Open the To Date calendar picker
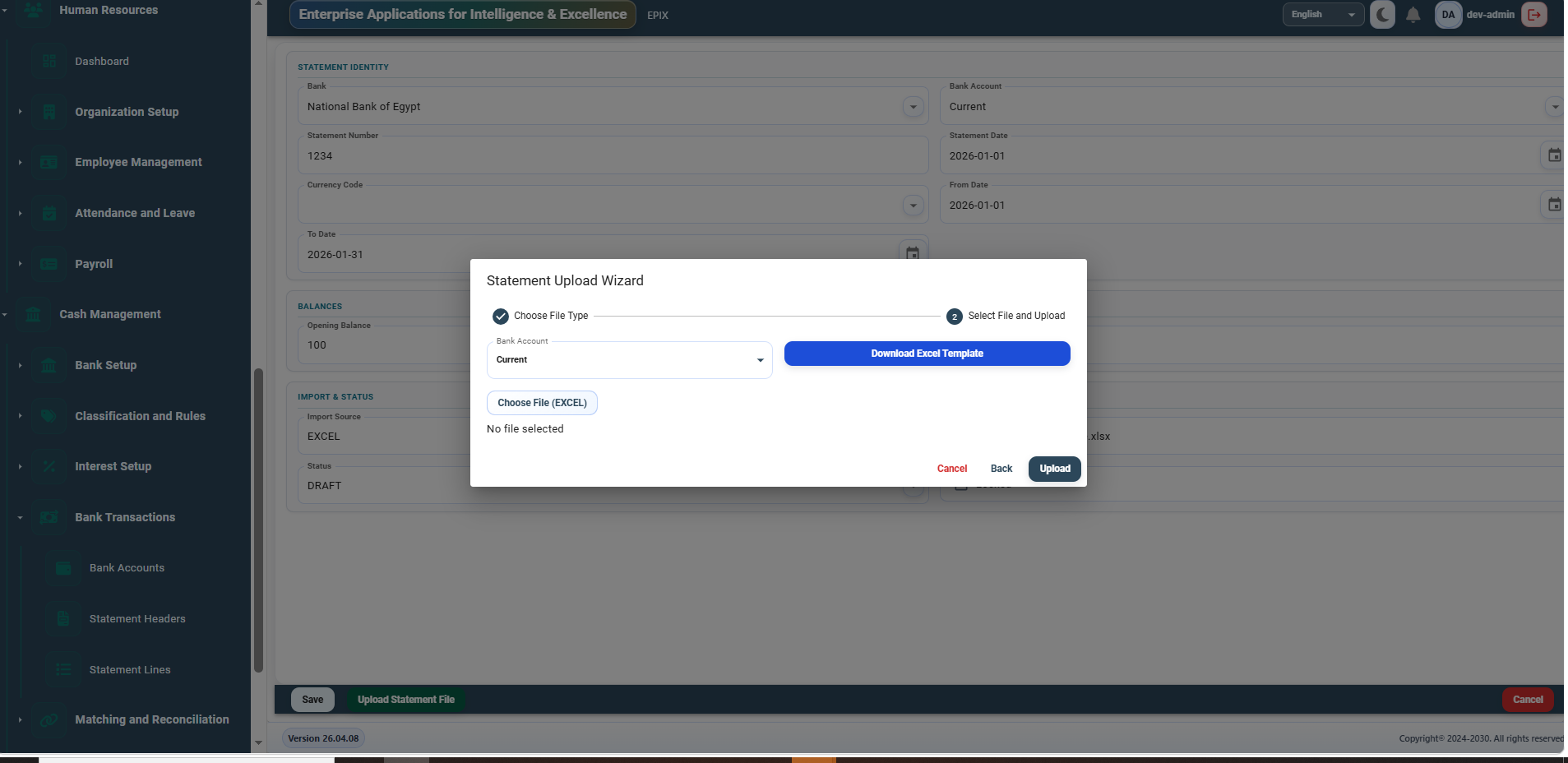Screen dimensions: 1568x763 pos(913,252)
